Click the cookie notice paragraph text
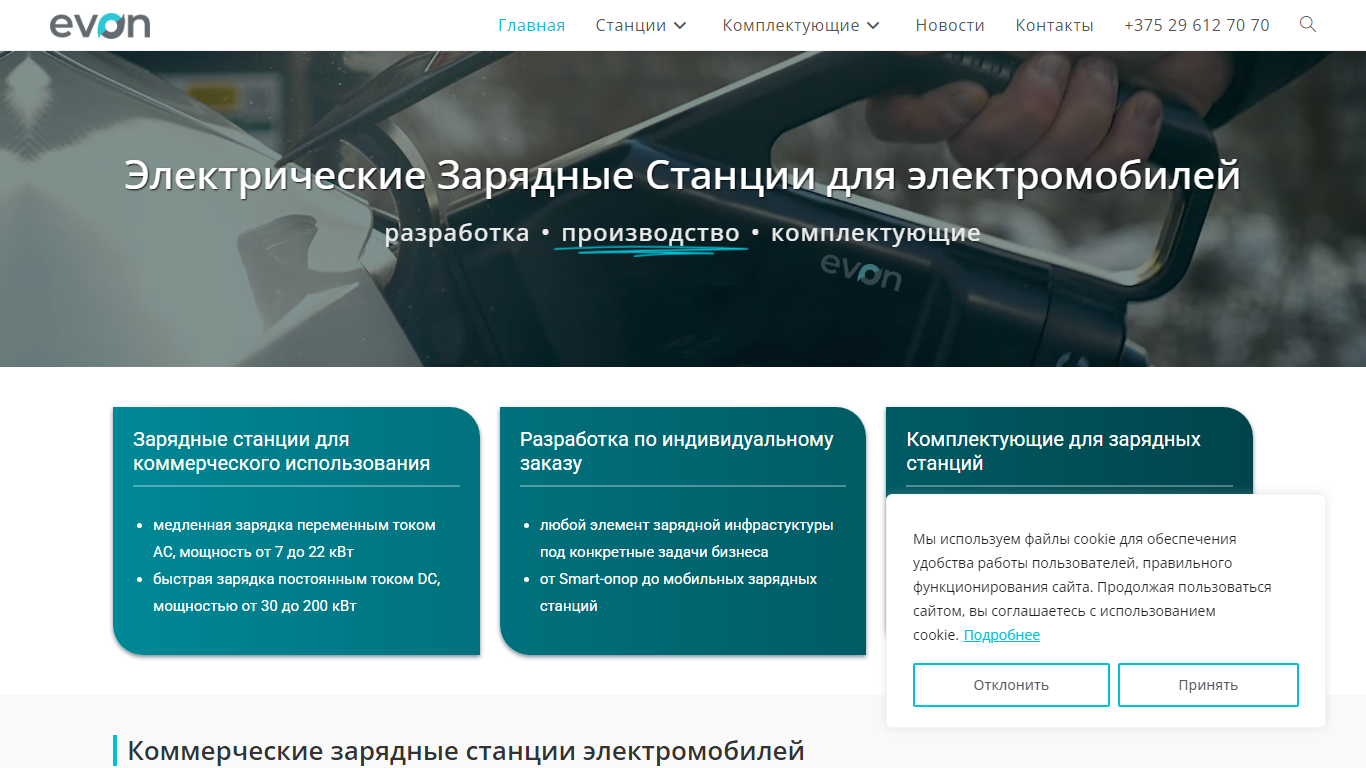The height and width of the screenshot is (768, 1366). click(x=1092, y=587)
